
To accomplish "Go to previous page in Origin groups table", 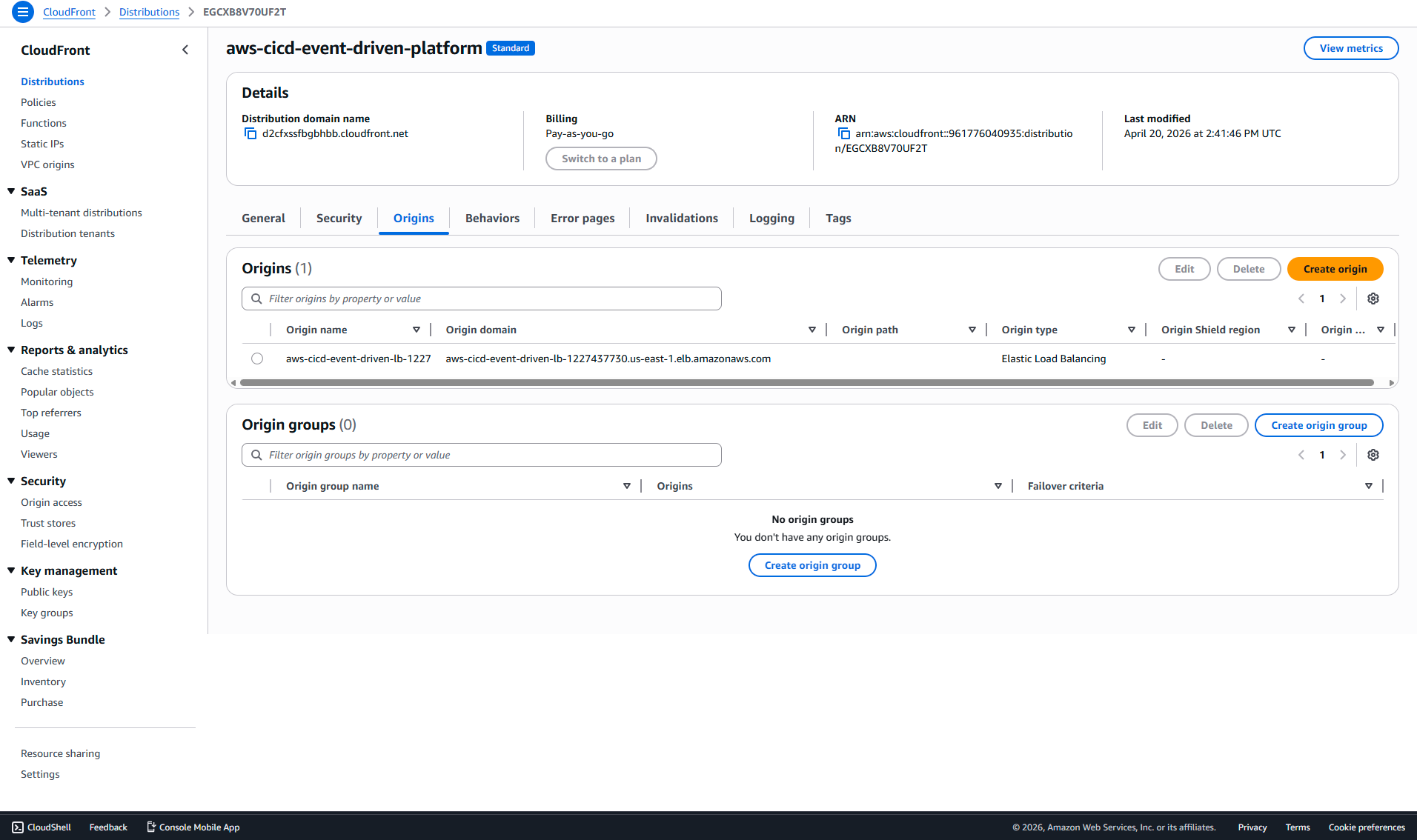I will point(1301,455).
